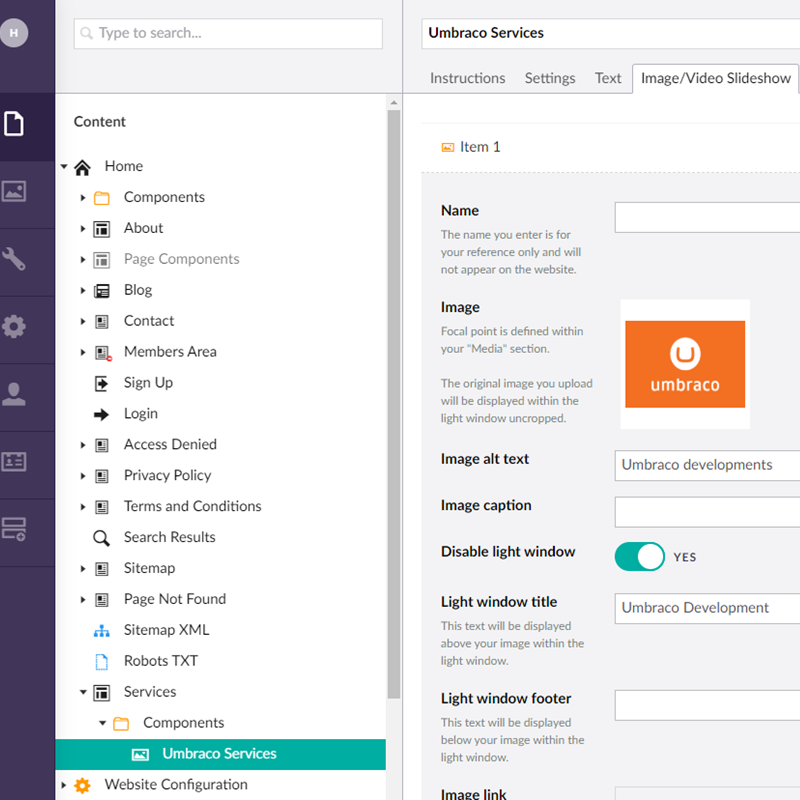
Task: Collapse the Services node
Action: pos(83,692)
